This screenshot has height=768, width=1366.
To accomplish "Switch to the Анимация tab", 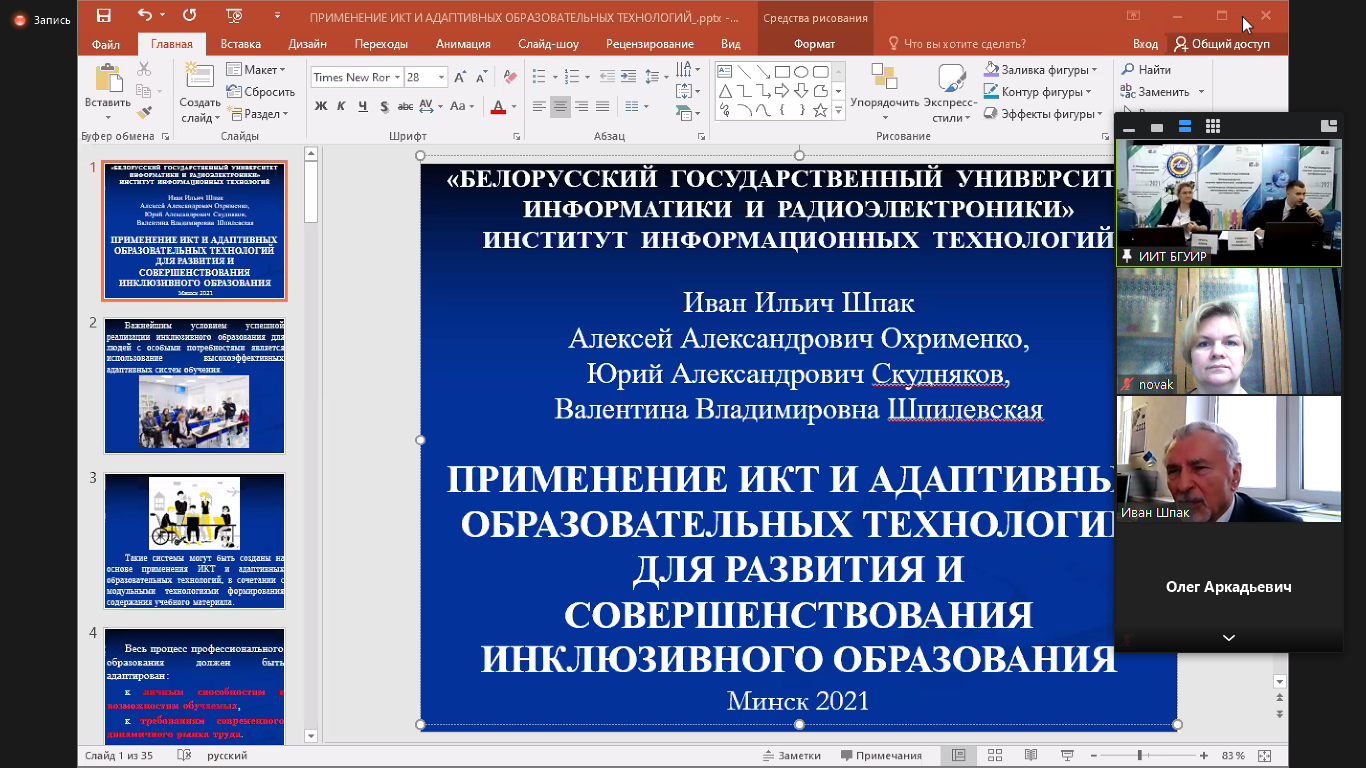I will point(463,44).
